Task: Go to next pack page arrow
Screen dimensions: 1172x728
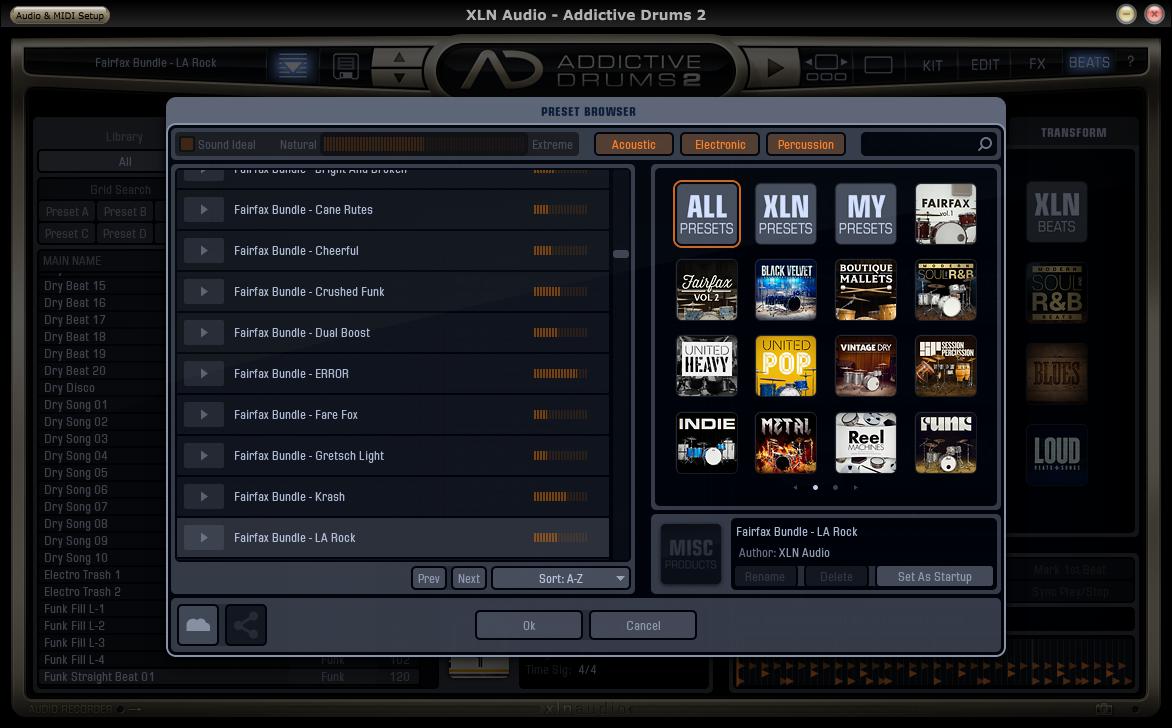Action: point(856,487)
